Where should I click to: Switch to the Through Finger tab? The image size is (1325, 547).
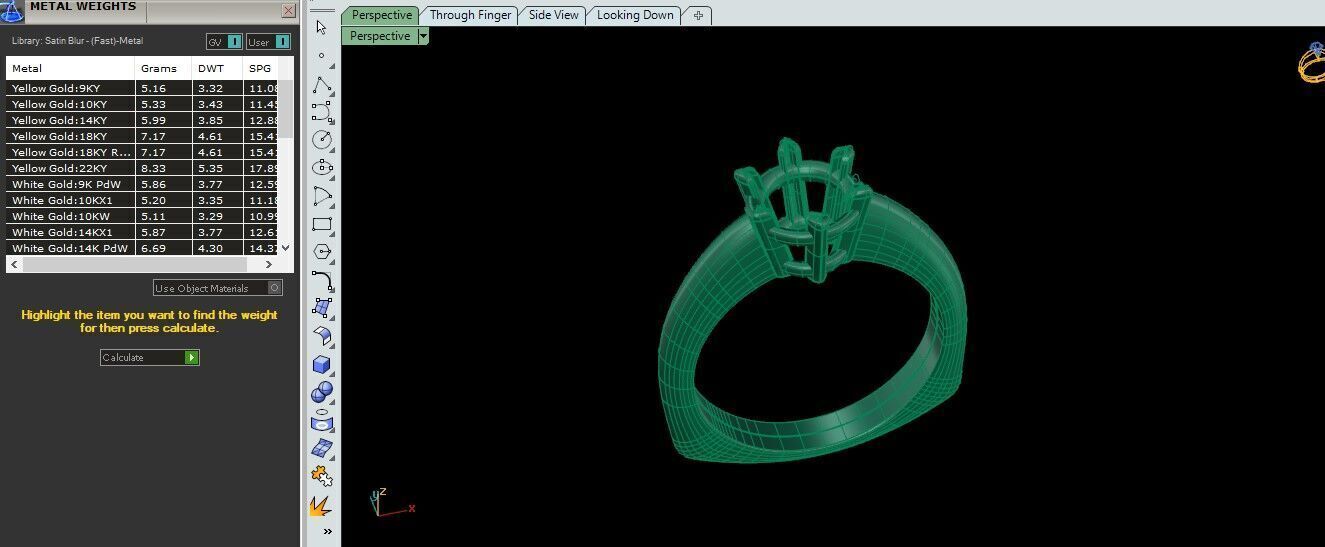[x=470, y=15]
